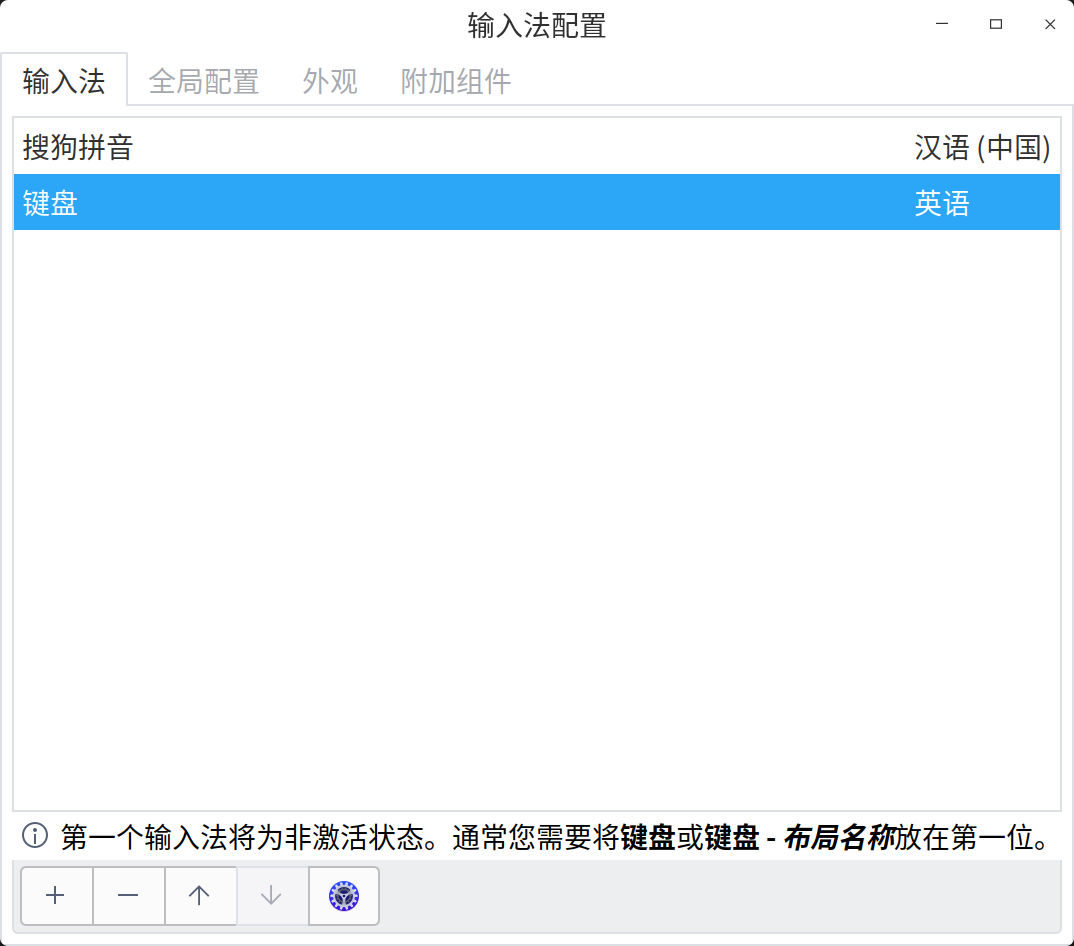The image size is (1074, 946).
Task: Click the 英语 language label
Action: point(942,203)
